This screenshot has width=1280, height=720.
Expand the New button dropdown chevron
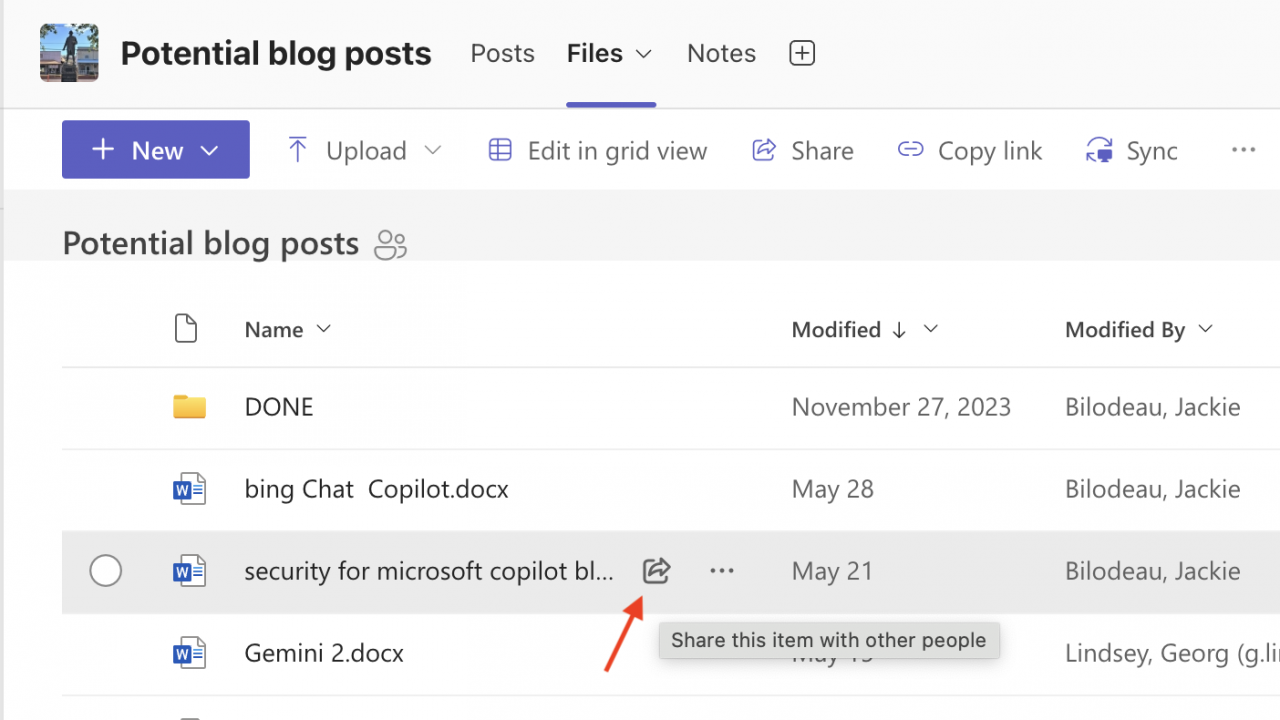(209, 149)
